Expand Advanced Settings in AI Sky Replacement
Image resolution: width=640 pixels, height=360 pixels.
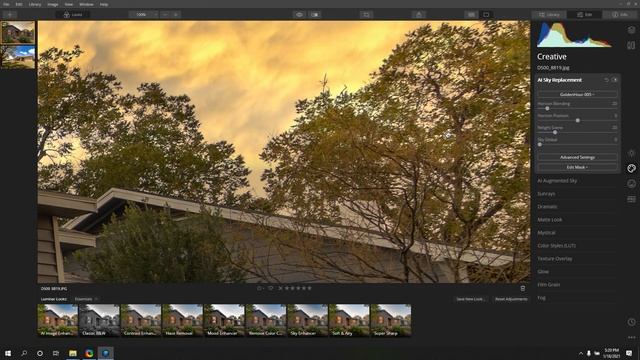click(577, 157)
